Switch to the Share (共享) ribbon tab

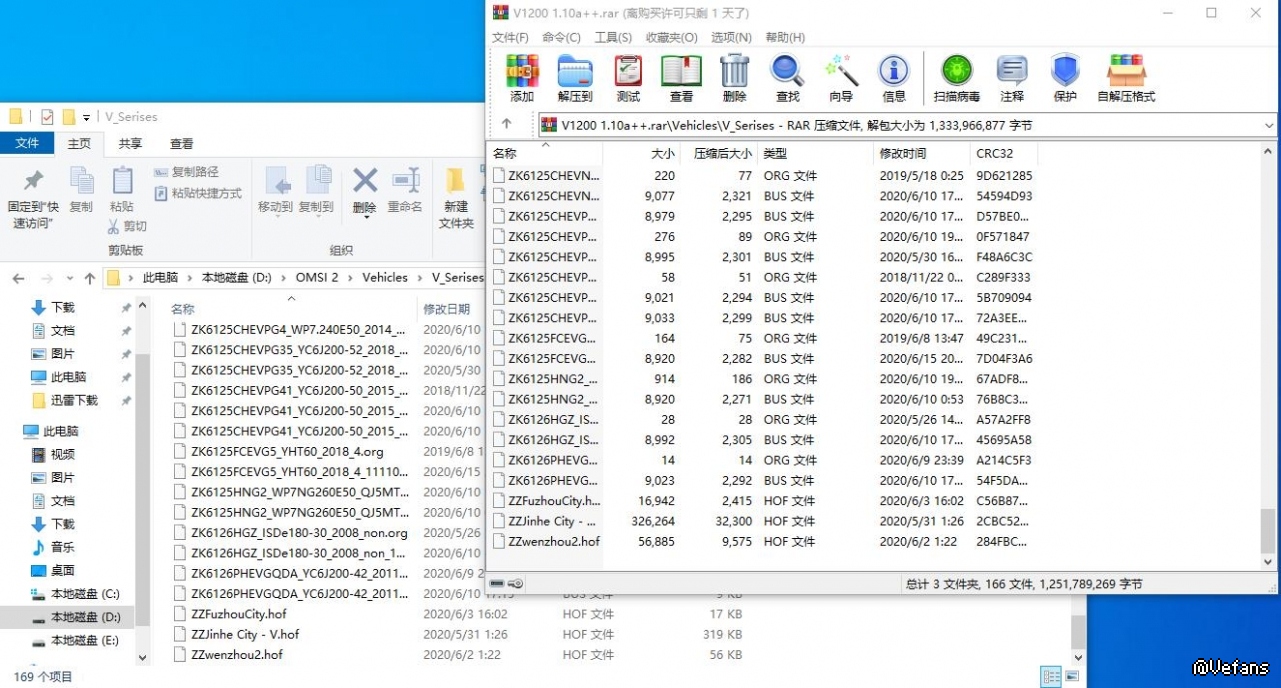pyautogui.click(x=130, y=144)
